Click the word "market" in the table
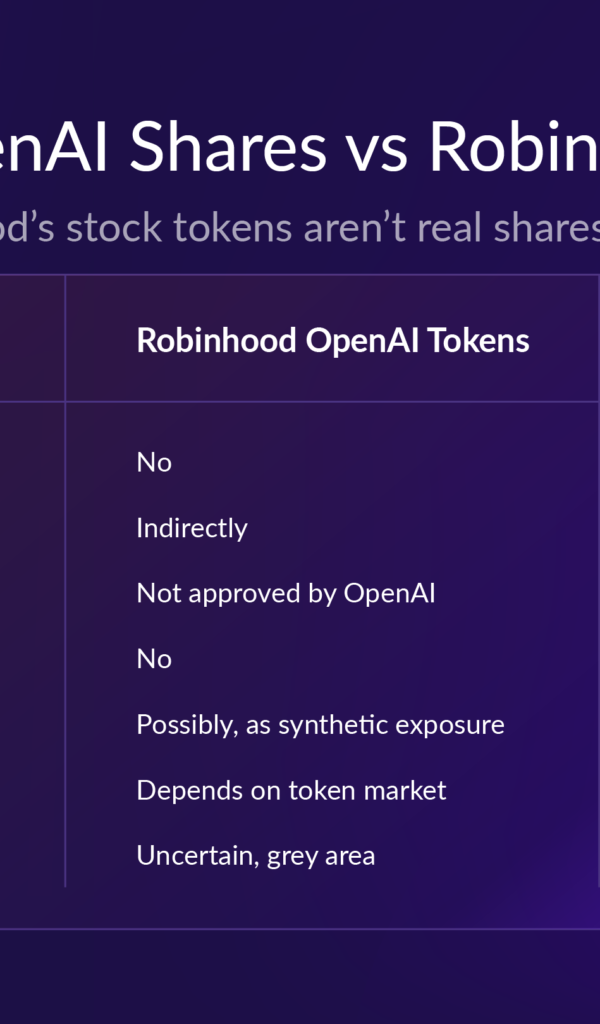600x1024 pixels. [x=405, y=790]
